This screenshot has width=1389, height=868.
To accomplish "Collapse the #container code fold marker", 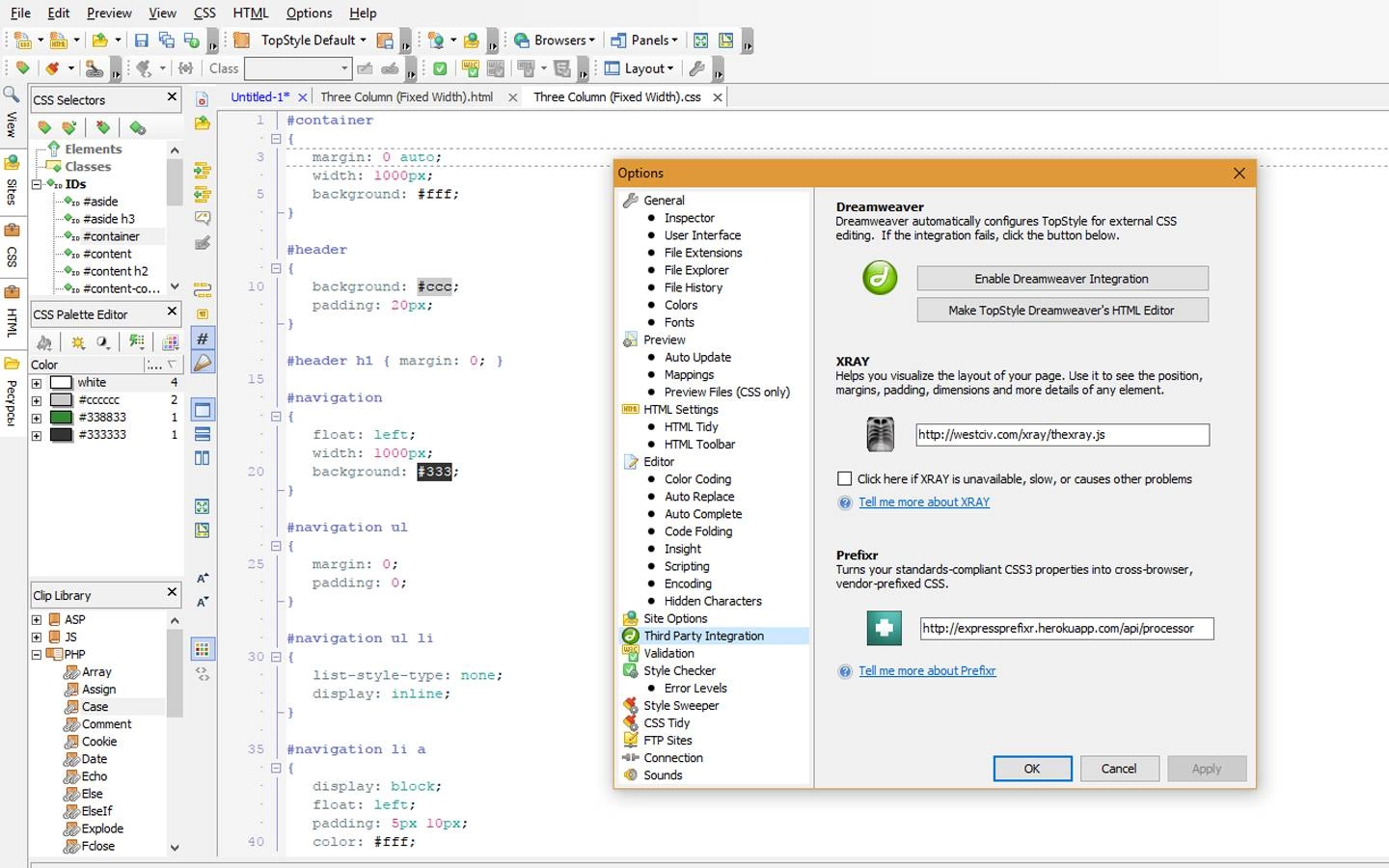I will [276, 139].
